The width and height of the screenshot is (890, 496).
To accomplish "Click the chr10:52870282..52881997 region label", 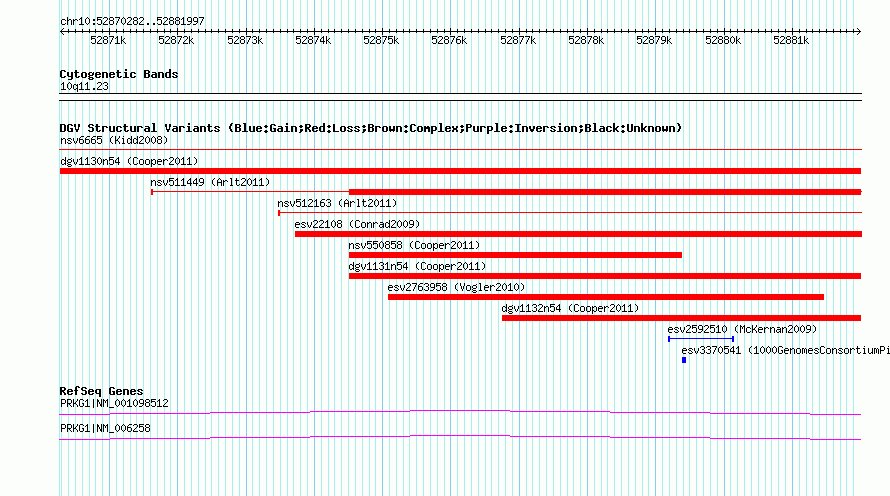I will [132, 21].
